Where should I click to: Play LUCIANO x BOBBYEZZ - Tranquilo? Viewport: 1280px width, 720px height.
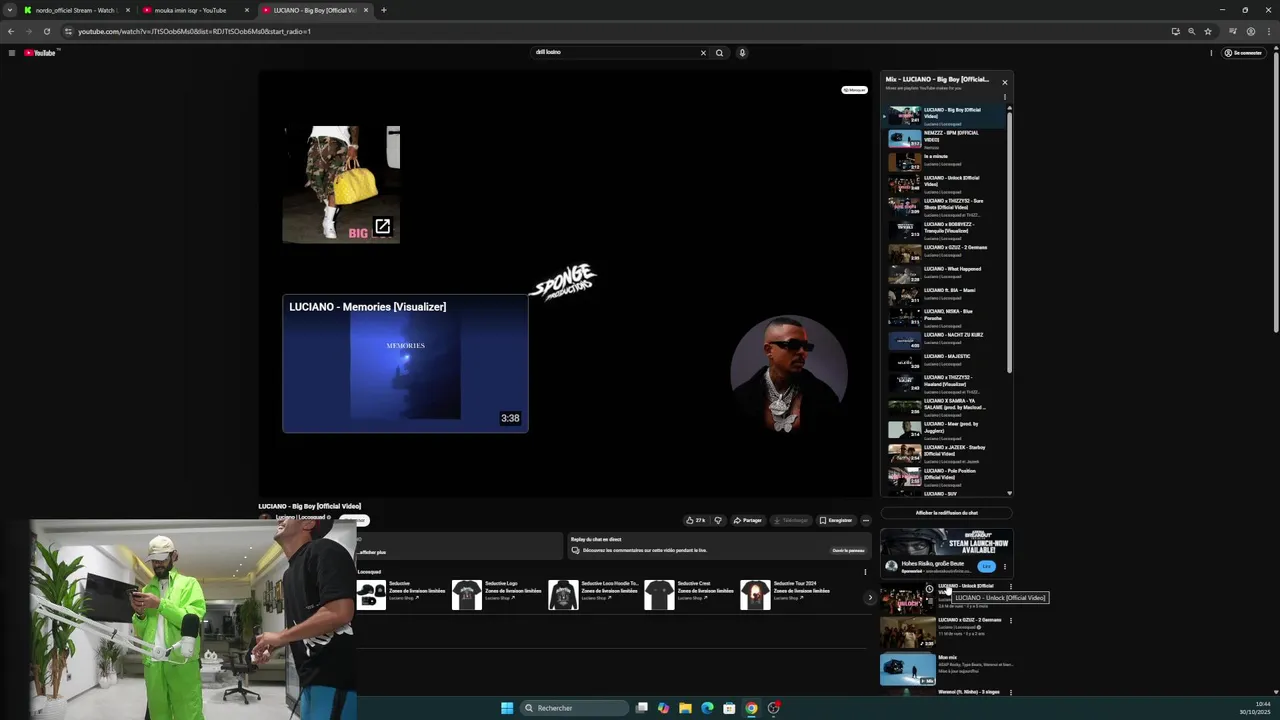click(945, 230)
